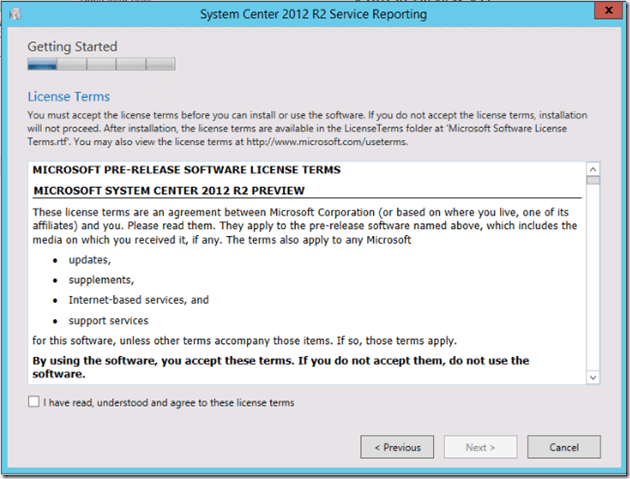Click the empty license scrollbar track
Screen dimensions: 630x479
593,280
